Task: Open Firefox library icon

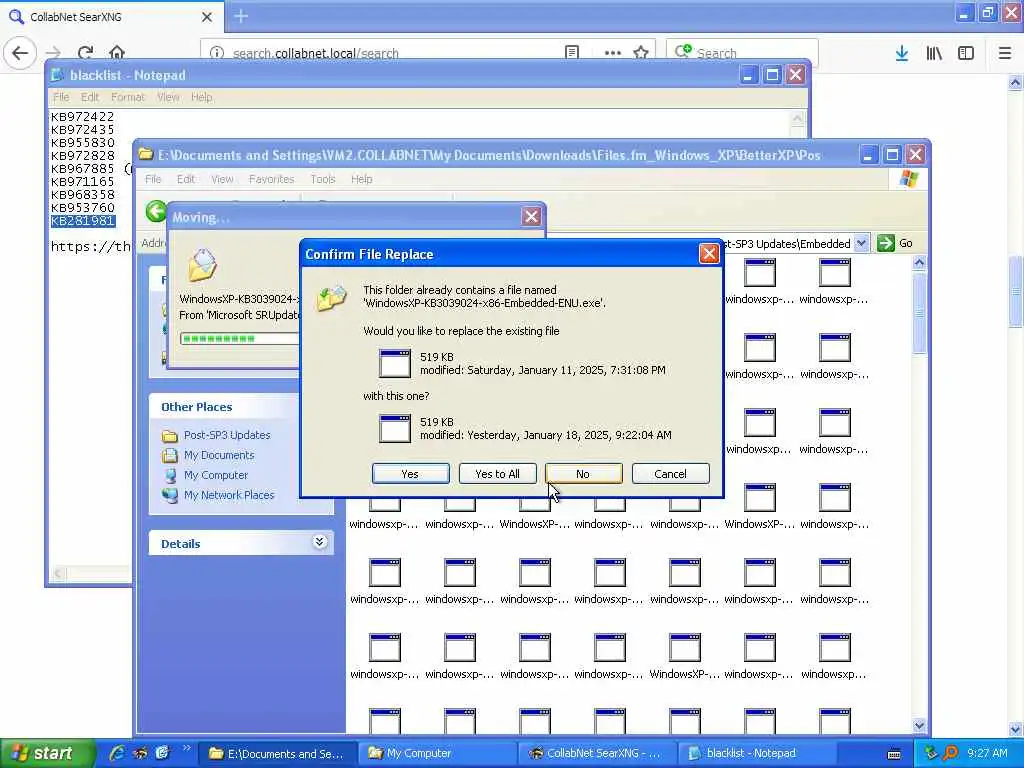Action: pos(934,53)
